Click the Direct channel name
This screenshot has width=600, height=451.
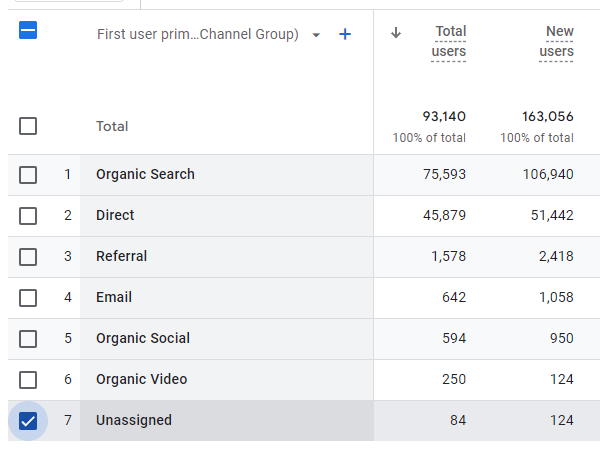(115, 216)
